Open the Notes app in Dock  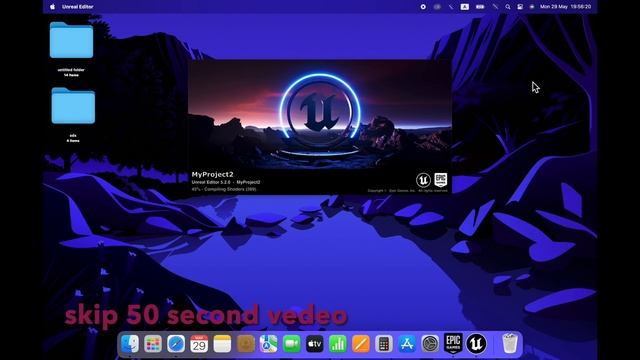222,344
